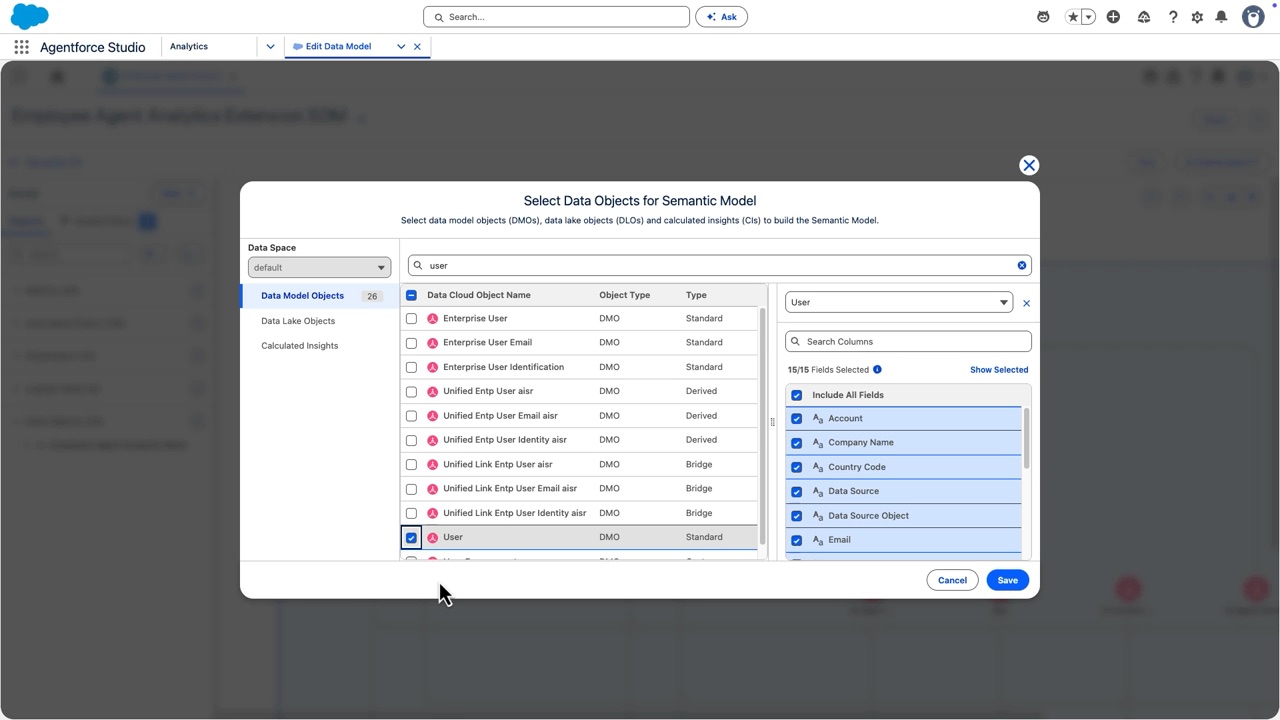The image size is (1280, 720).
Task: Open Salesforce Help question mark icon
Action: [x=1173, y=17]
